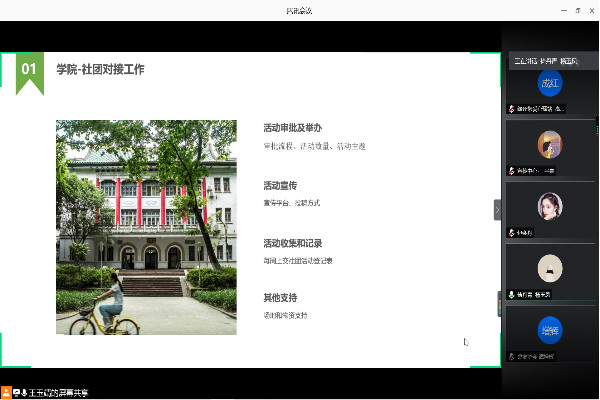Select the fourth participant's beige avatar
This screenshot has height=400, width=600.
[x=549, y=268]
